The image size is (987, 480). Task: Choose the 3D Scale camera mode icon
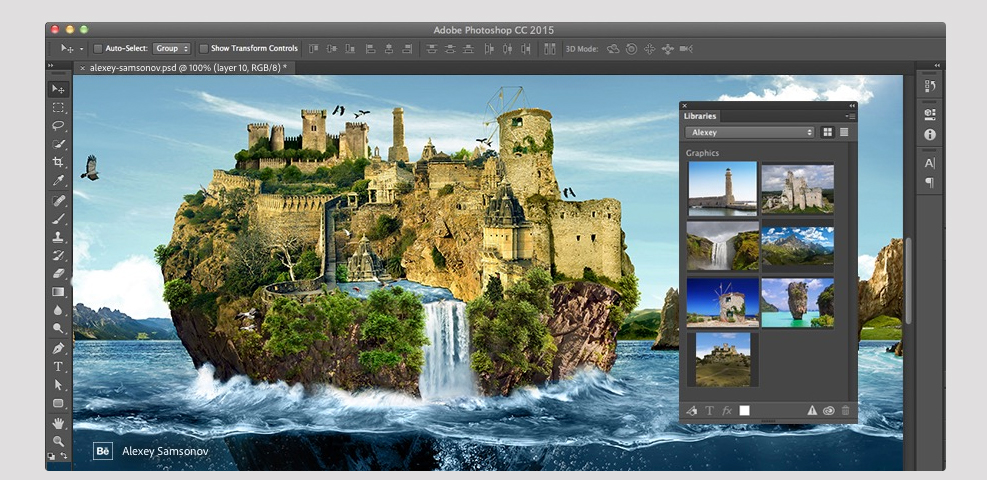pos(687,48)
